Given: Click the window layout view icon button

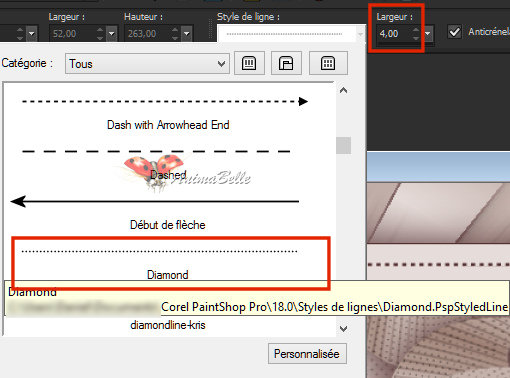Looking at the screenshot, I should 286,63.
